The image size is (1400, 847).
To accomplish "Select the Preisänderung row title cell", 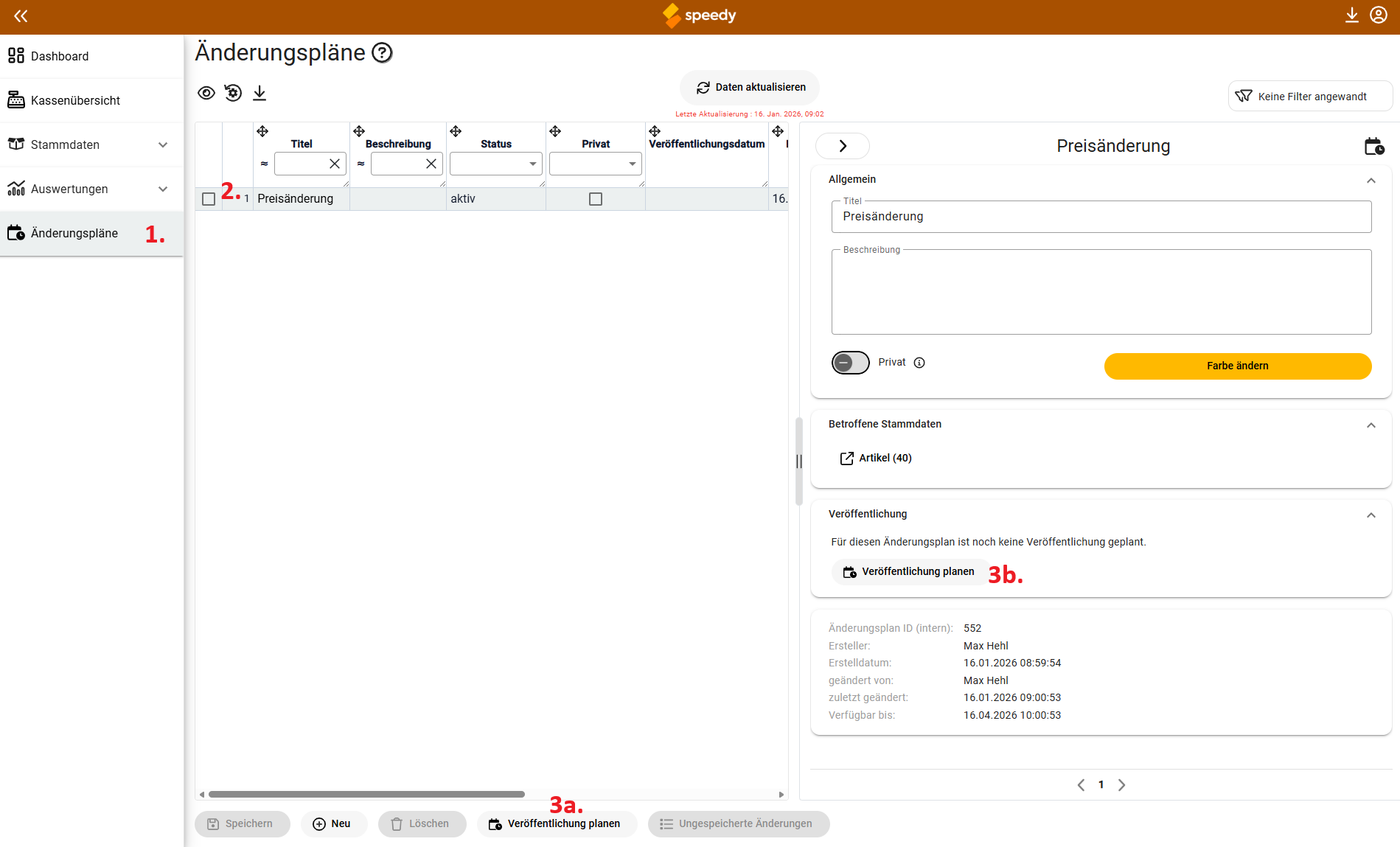I will coord(302,199).
